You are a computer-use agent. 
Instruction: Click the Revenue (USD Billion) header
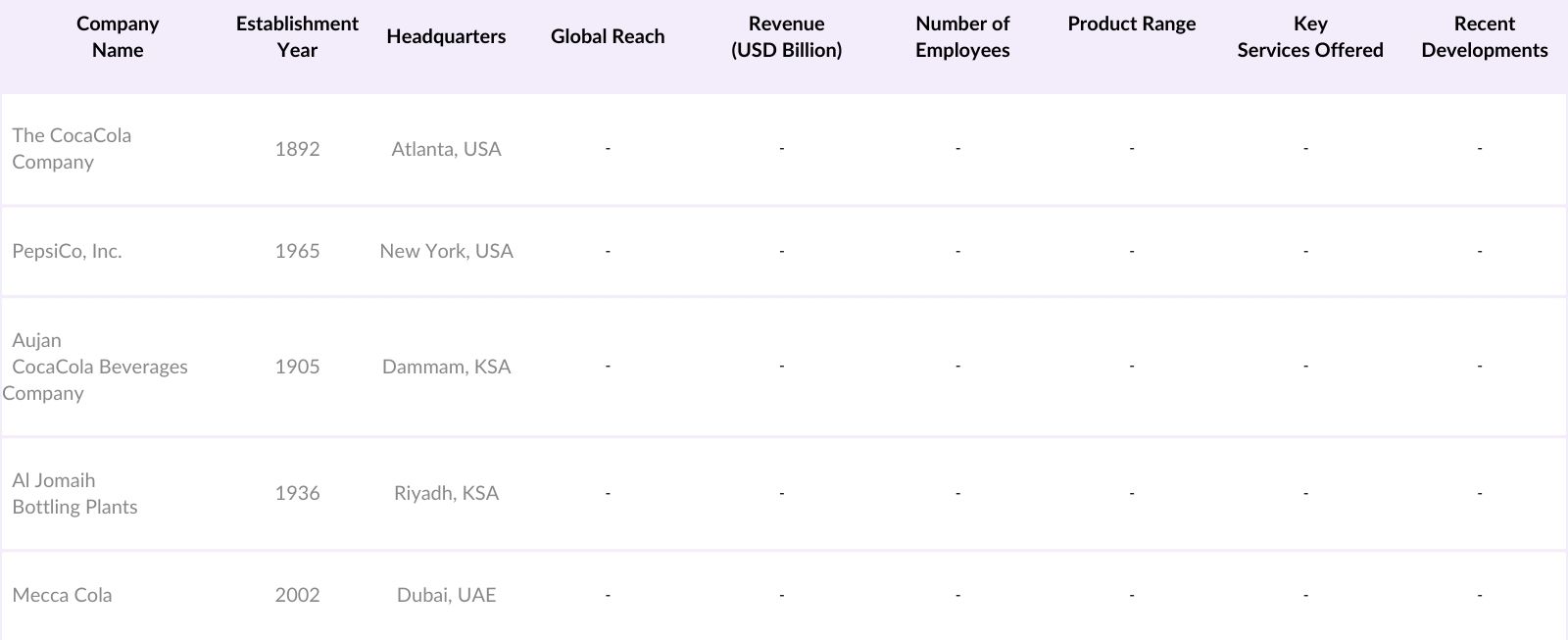786,36
